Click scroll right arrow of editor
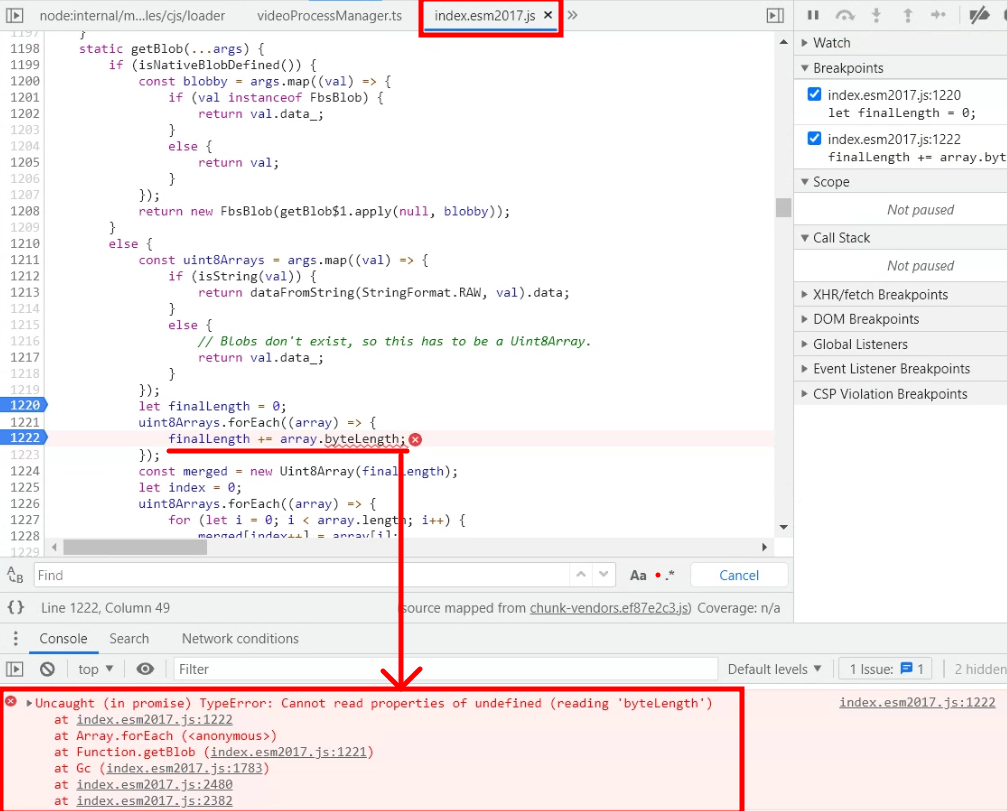The height and width of the screenshot is (811, 1007). pyautogui.click(x=764, y=547)
